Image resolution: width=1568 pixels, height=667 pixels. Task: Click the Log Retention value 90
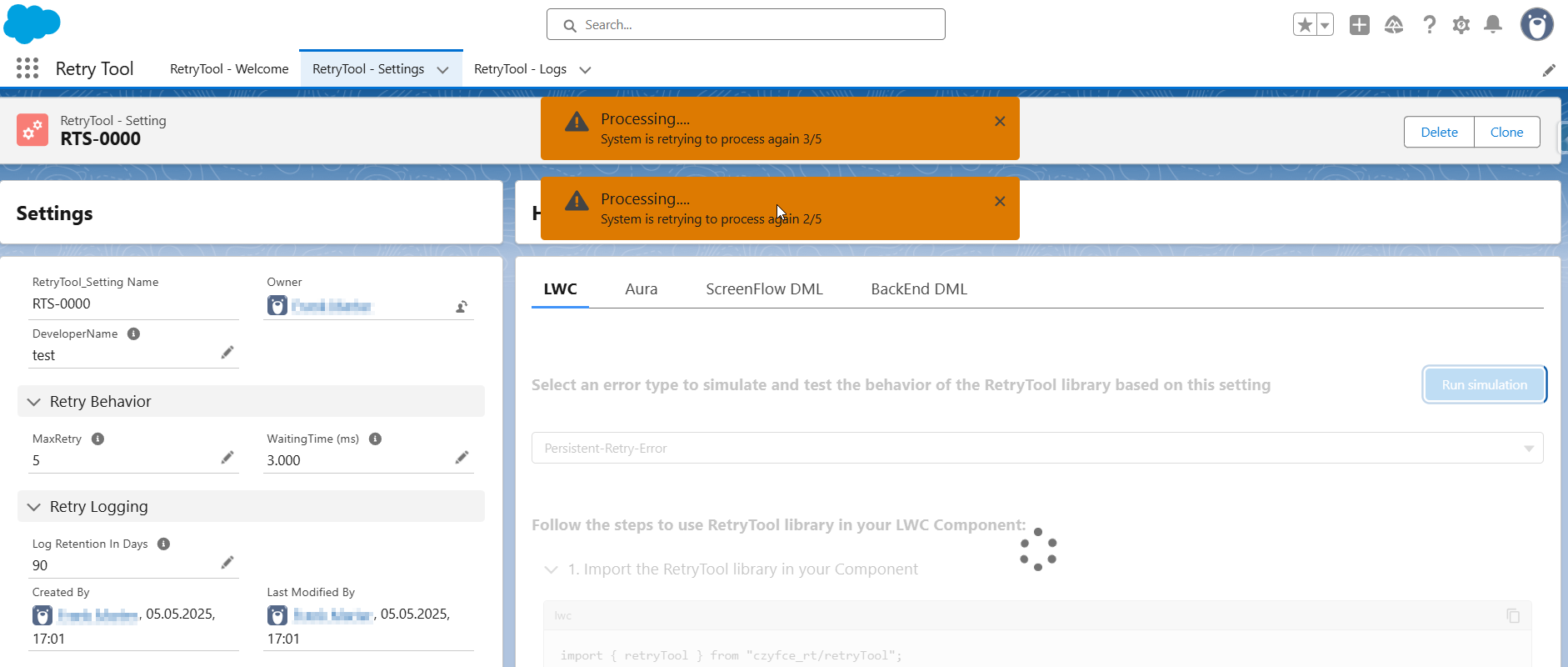[40, 565]
